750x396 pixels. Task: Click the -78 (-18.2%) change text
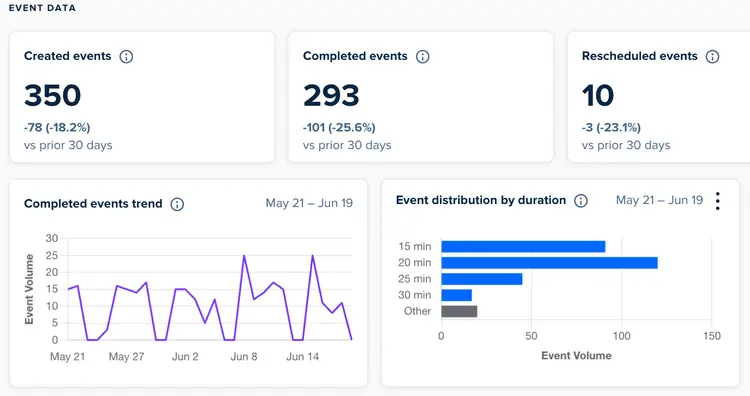(57, 128)
